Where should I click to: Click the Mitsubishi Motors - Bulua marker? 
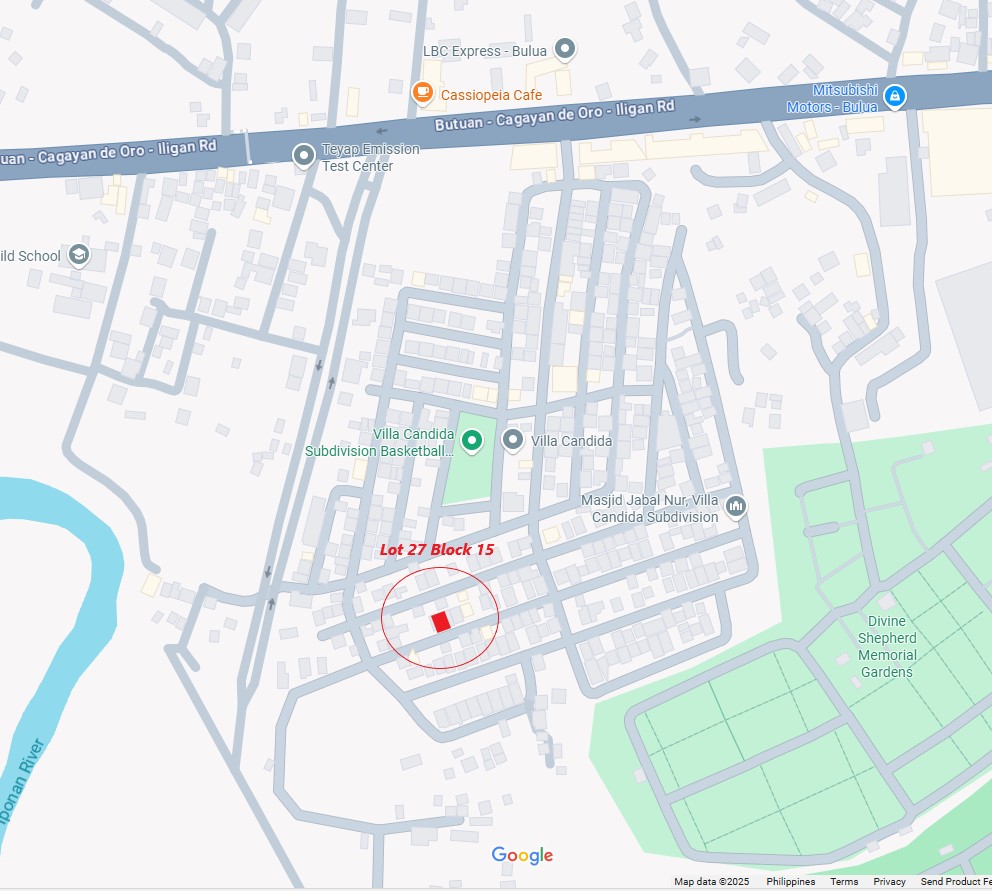coord(895,97)
